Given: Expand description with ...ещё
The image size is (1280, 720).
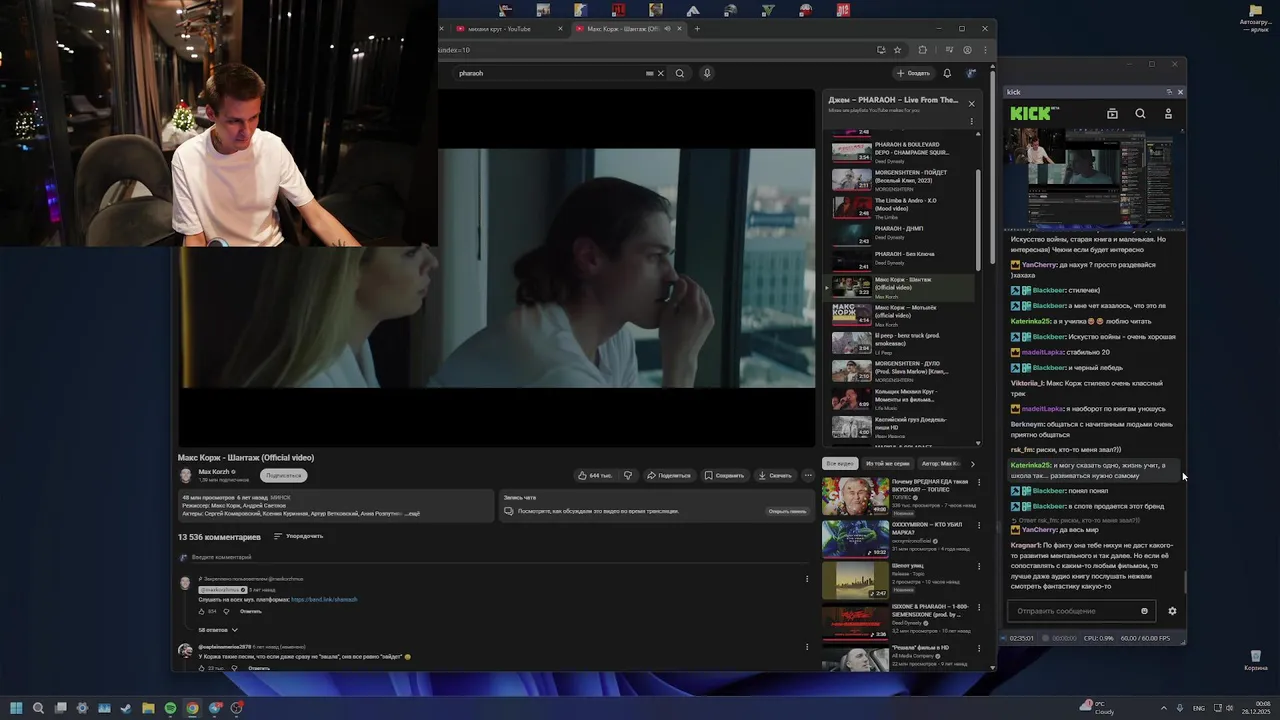Looking at the screenshot, I should [412, 513].
